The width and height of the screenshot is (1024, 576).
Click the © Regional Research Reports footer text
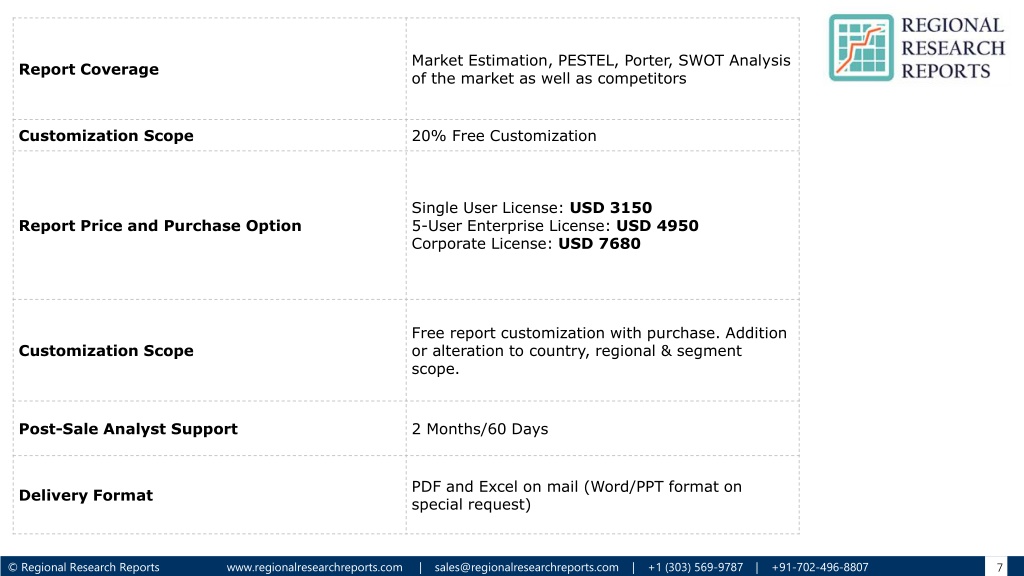point(84,568)
